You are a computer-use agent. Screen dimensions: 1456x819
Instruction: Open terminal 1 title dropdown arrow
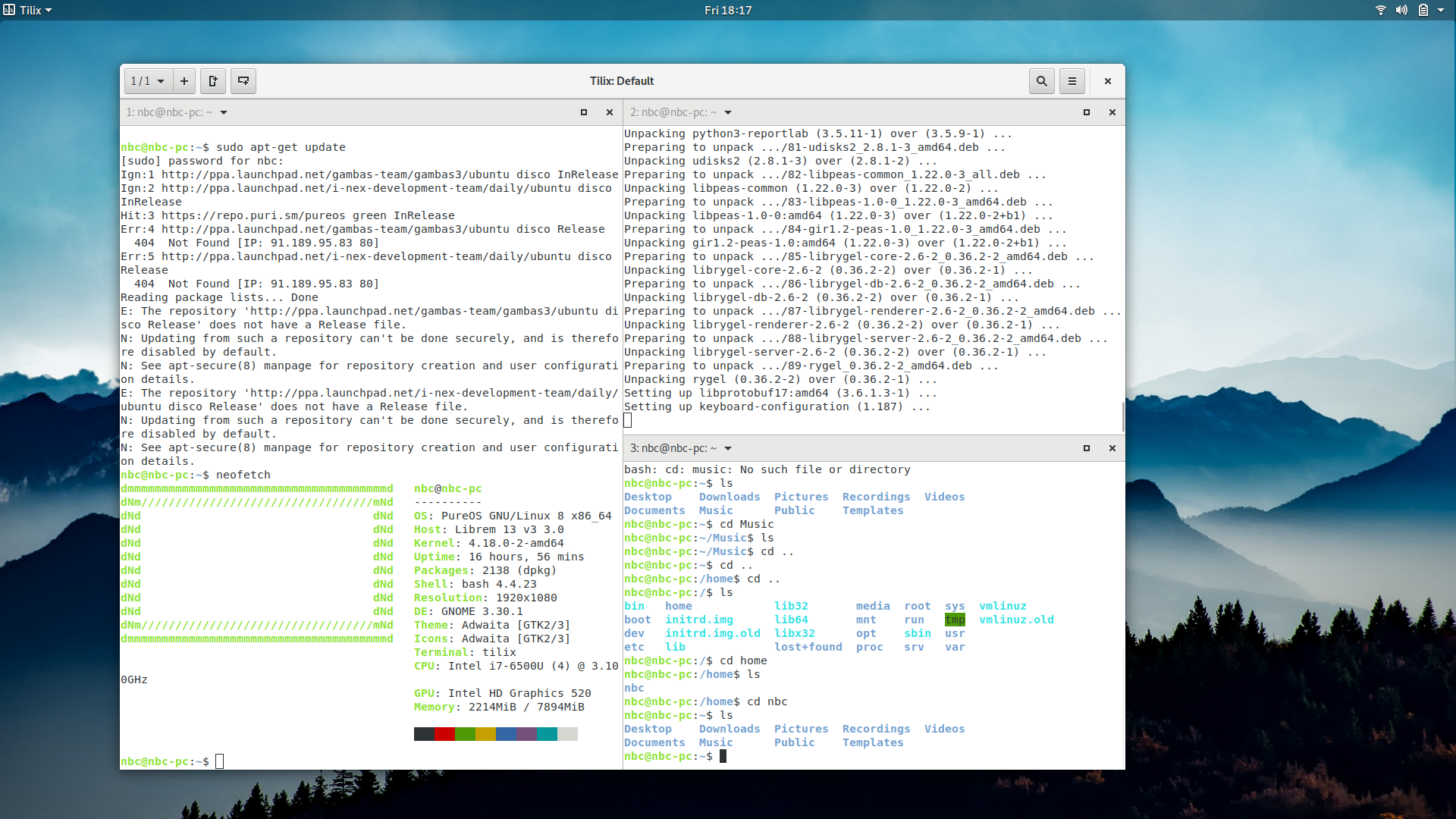pos(224,112)
